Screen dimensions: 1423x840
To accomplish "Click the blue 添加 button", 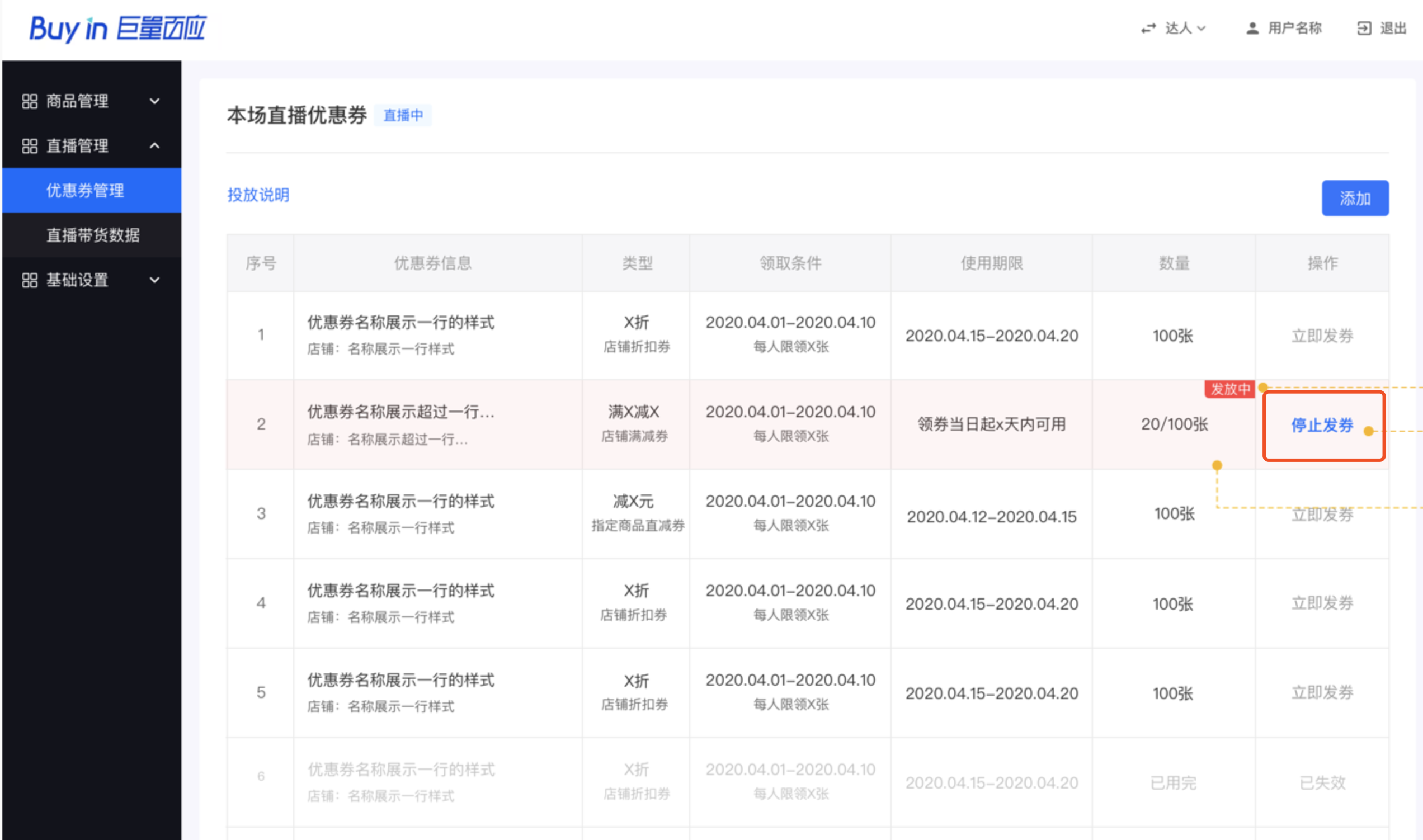I will tap(1355, 198).
